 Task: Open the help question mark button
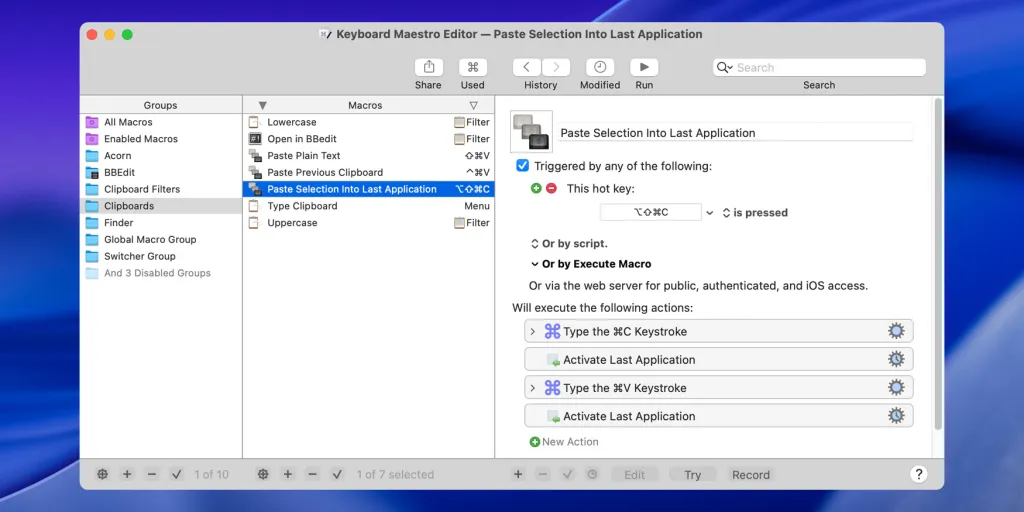point(918,474)
